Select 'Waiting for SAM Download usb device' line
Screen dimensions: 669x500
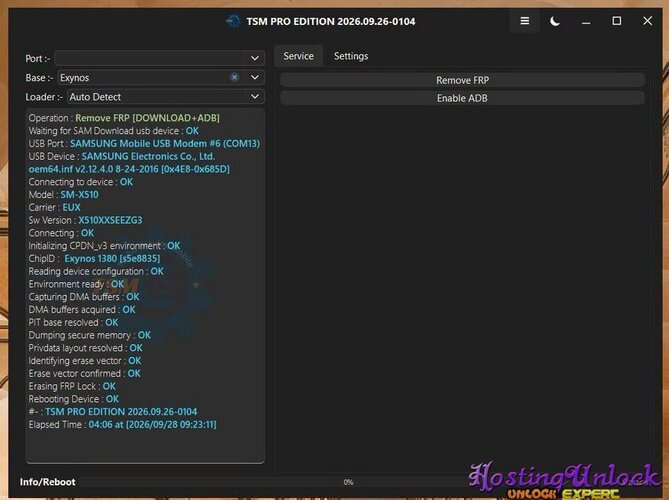click(113, 131)
